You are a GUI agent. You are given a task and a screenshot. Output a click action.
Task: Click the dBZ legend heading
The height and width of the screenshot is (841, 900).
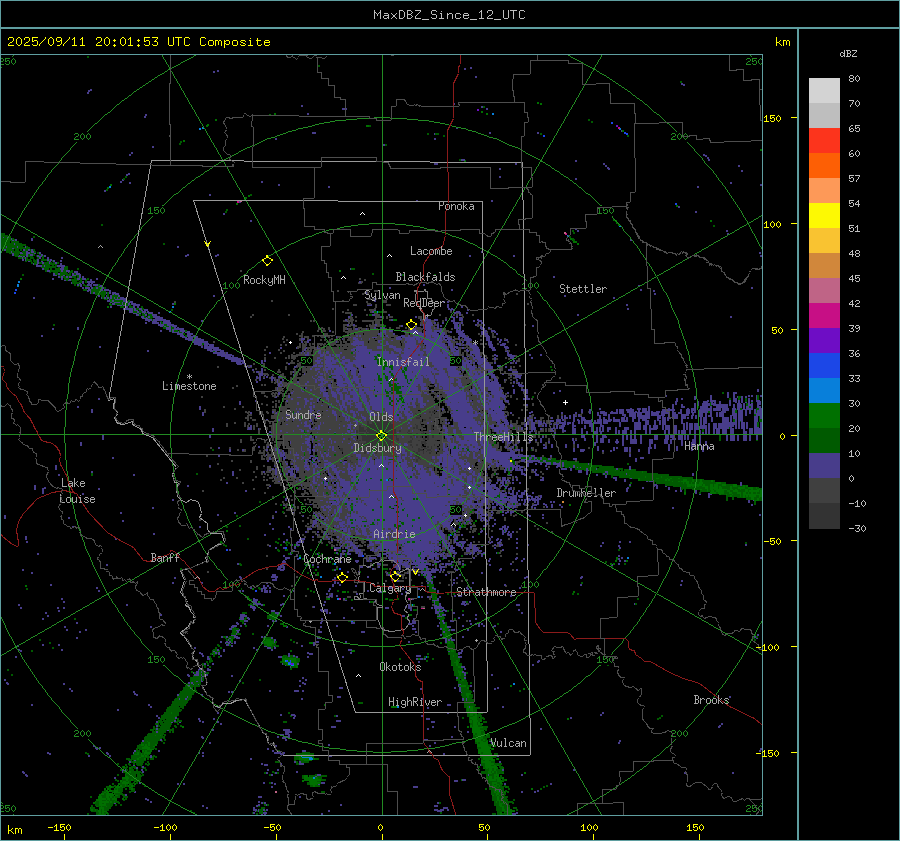tap(848, 53)
